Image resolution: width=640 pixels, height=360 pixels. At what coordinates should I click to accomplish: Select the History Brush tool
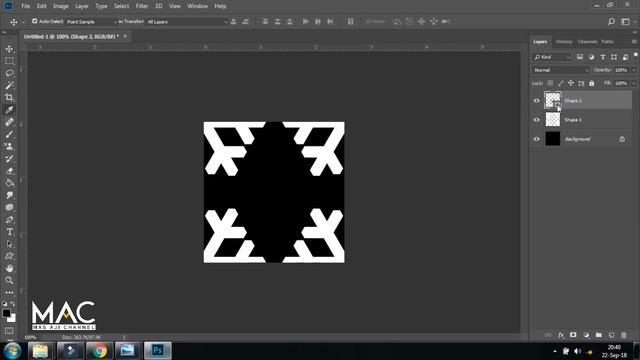pyautogui.click(x=9, y=159)
